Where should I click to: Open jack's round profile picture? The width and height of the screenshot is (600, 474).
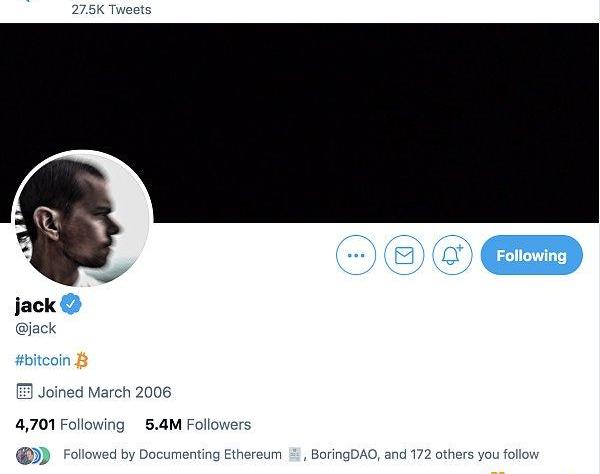(82, 220)
